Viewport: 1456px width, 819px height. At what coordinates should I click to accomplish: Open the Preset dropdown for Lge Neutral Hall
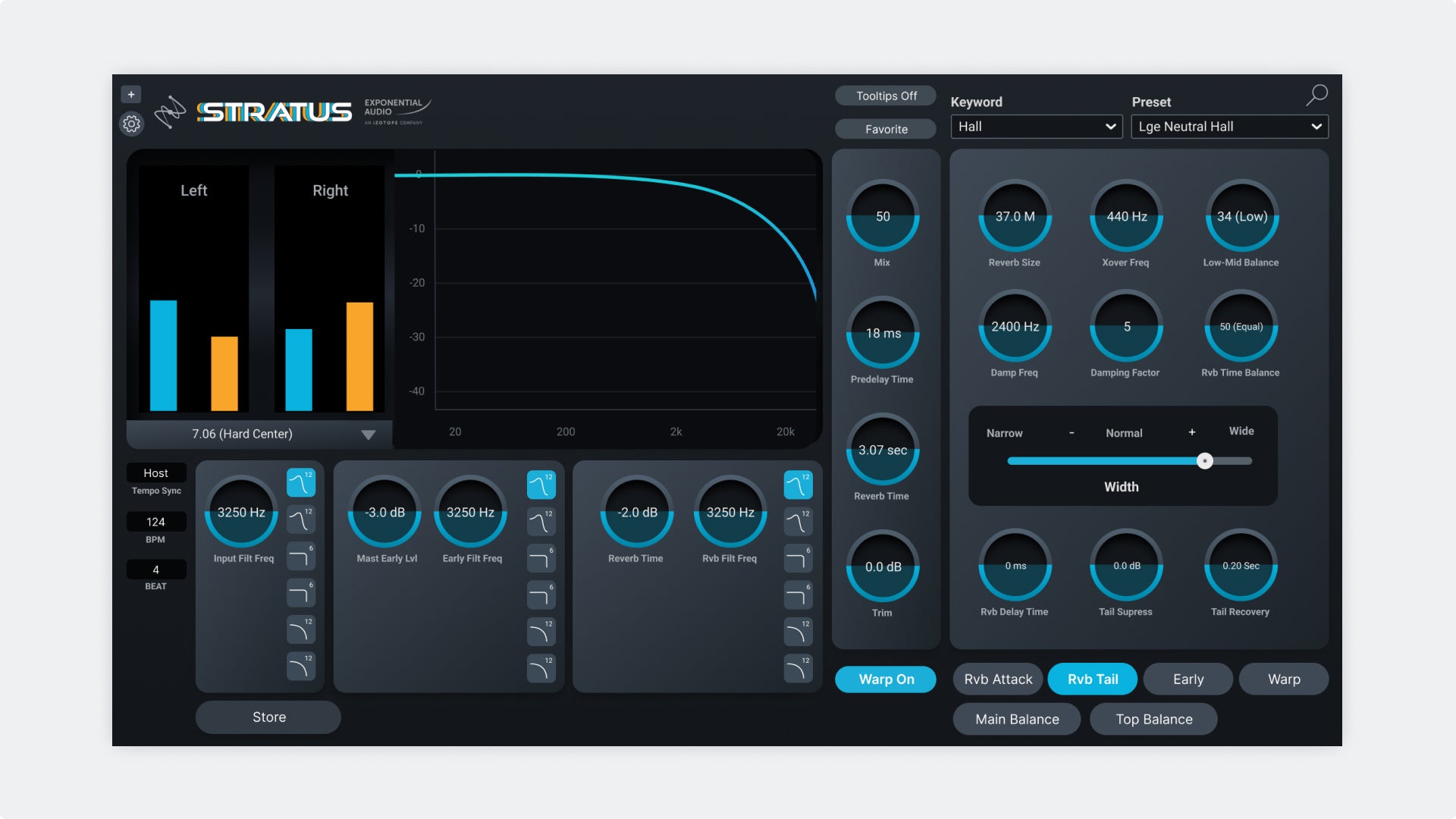[x=1228, y=127]
